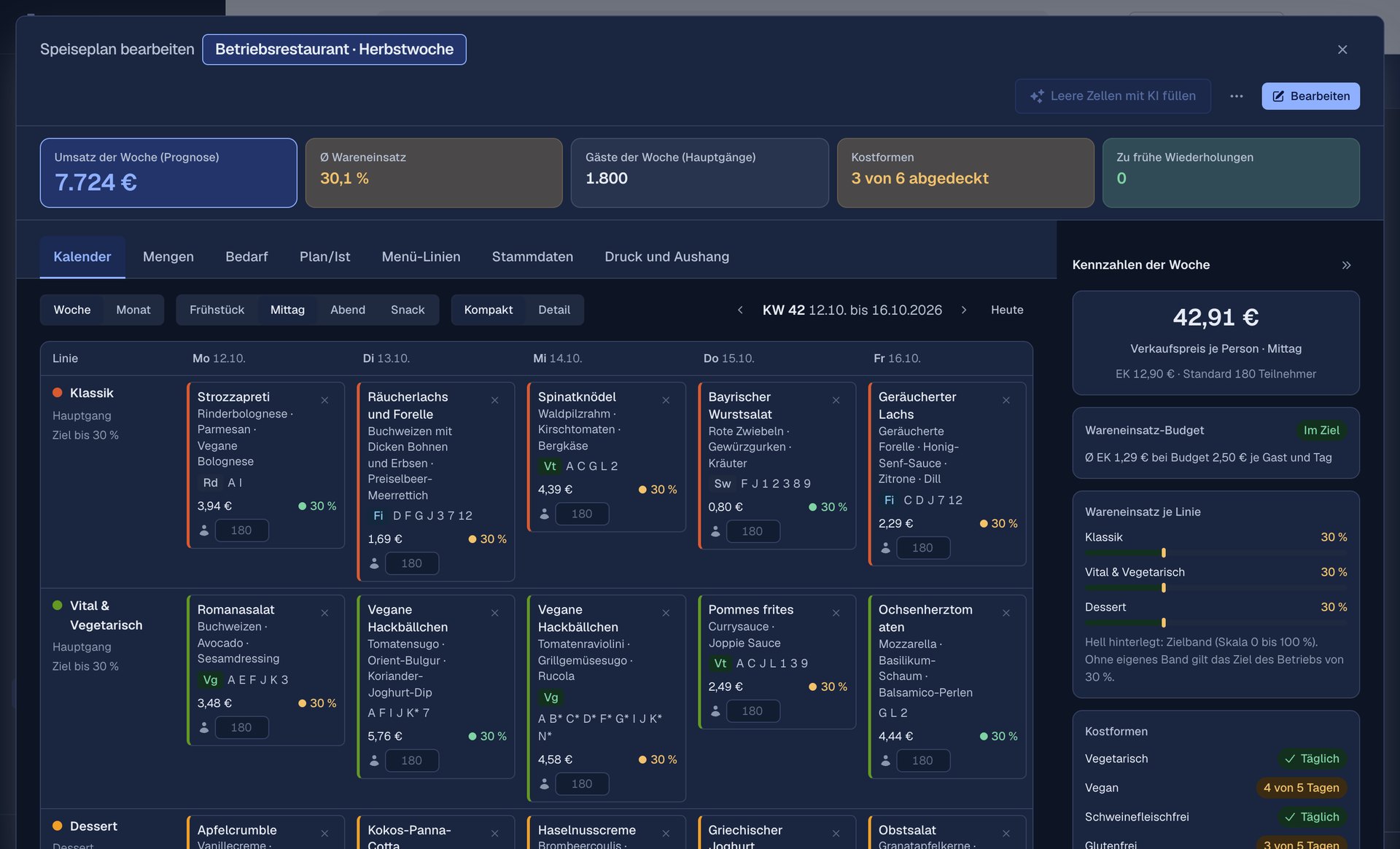Click the Bearbeiten button

point(1310,96)
